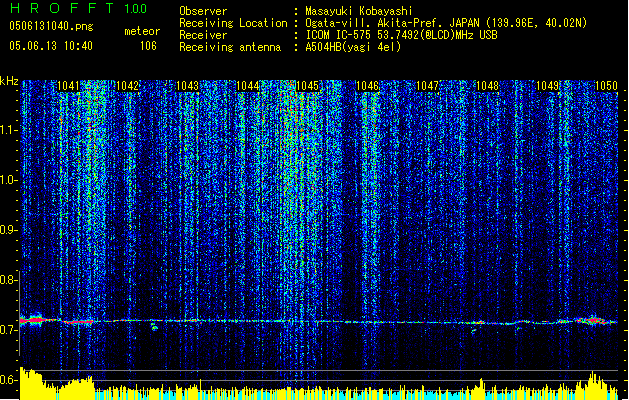Click the 1044 time marker

tap(248, 86)
